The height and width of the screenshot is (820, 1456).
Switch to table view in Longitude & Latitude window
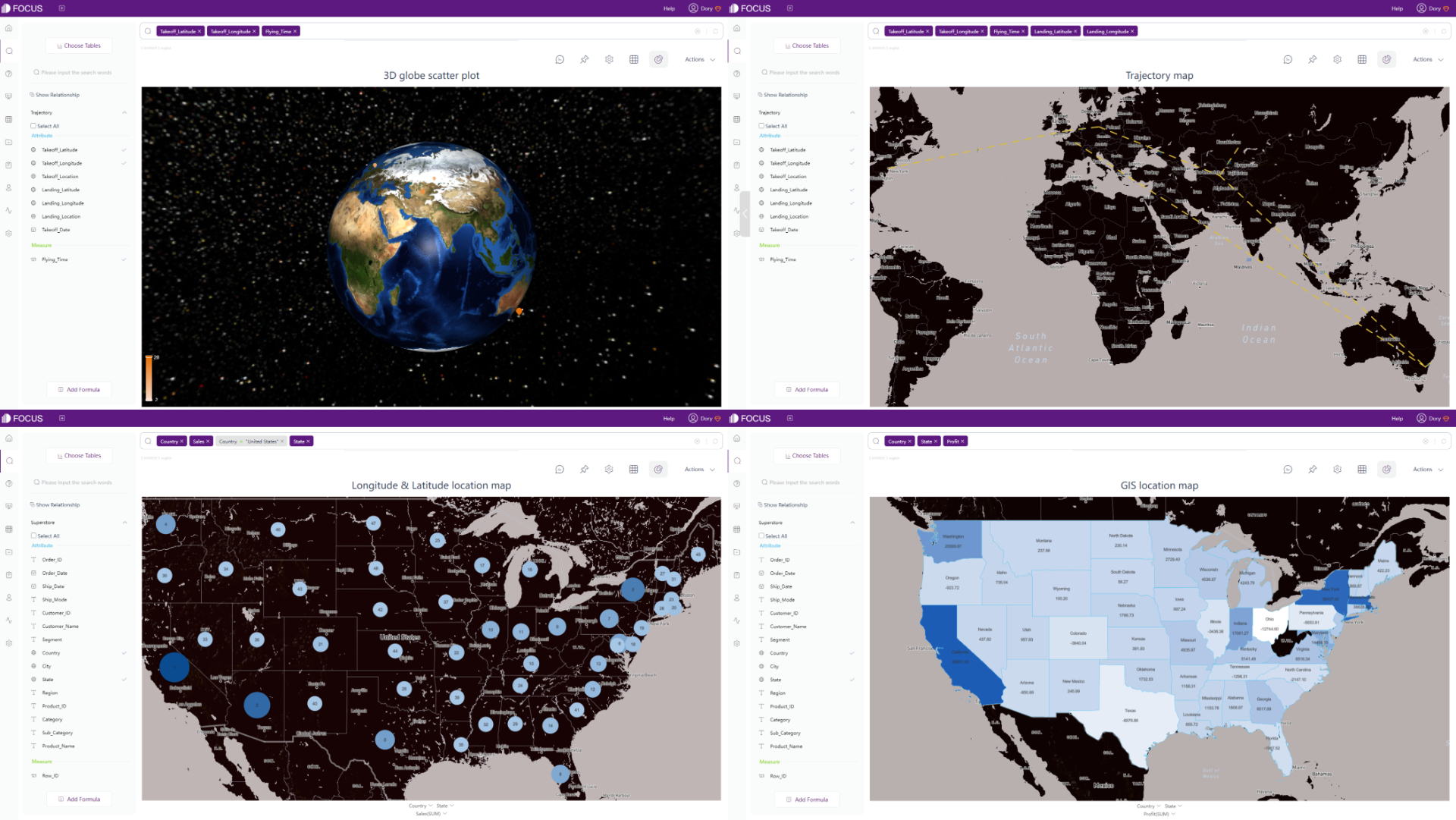634,470
